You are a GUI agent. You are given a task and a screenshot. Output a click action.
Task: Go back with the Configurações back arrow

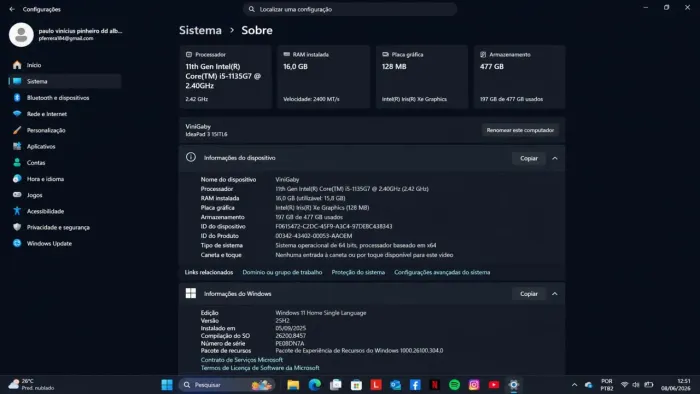point(12,9)
